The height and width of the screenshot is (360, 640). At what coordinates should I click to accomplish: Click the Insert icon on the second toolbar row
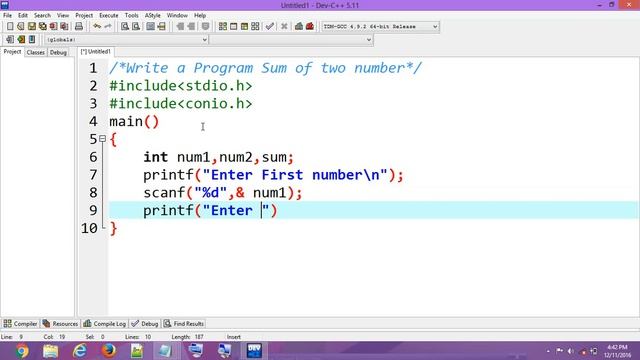pos(10,40)
